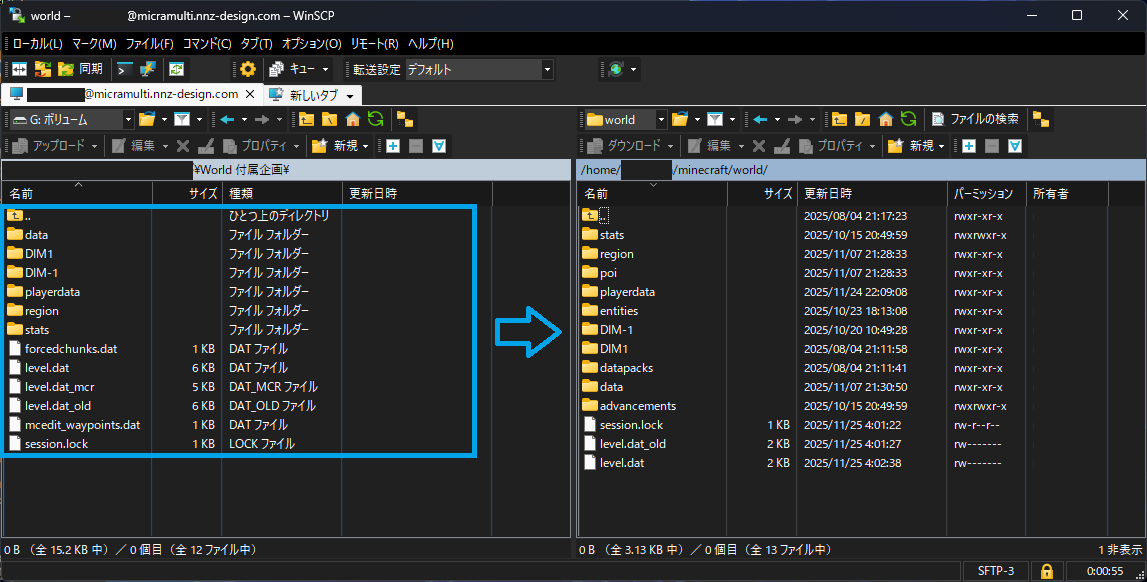Go to remote home directory icon
The height and width of the screenshot is (582, 1147).
[885, 119]
